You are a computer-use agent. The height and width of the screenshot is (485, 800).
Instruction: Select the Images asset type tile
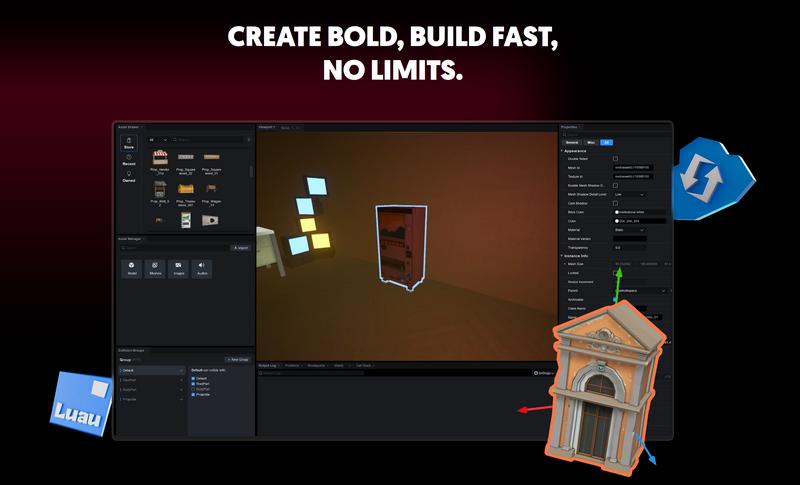pyautogui.click(x=179, y=268)
